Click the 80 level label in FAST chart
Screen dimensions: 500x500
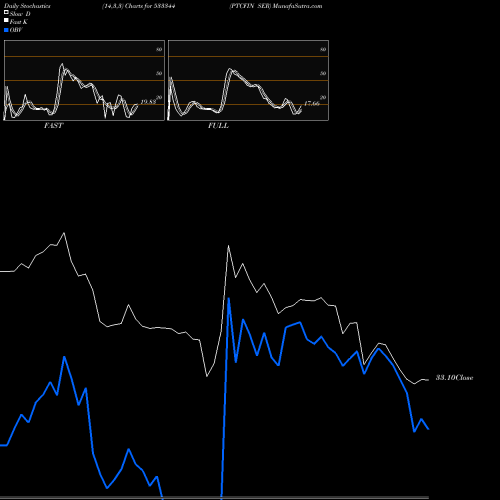tap(159, 49)
